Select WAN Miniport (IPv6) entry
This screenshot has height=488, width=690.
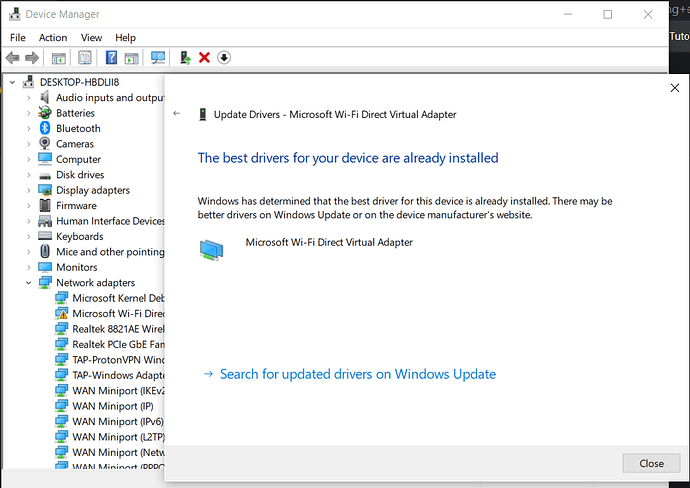(x=118, y=421)
